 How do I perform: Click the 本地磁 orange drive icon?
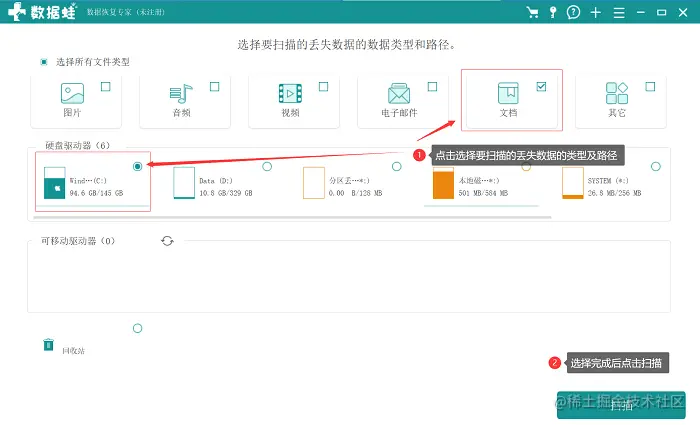pyautogui.click(x=443, y=183)
